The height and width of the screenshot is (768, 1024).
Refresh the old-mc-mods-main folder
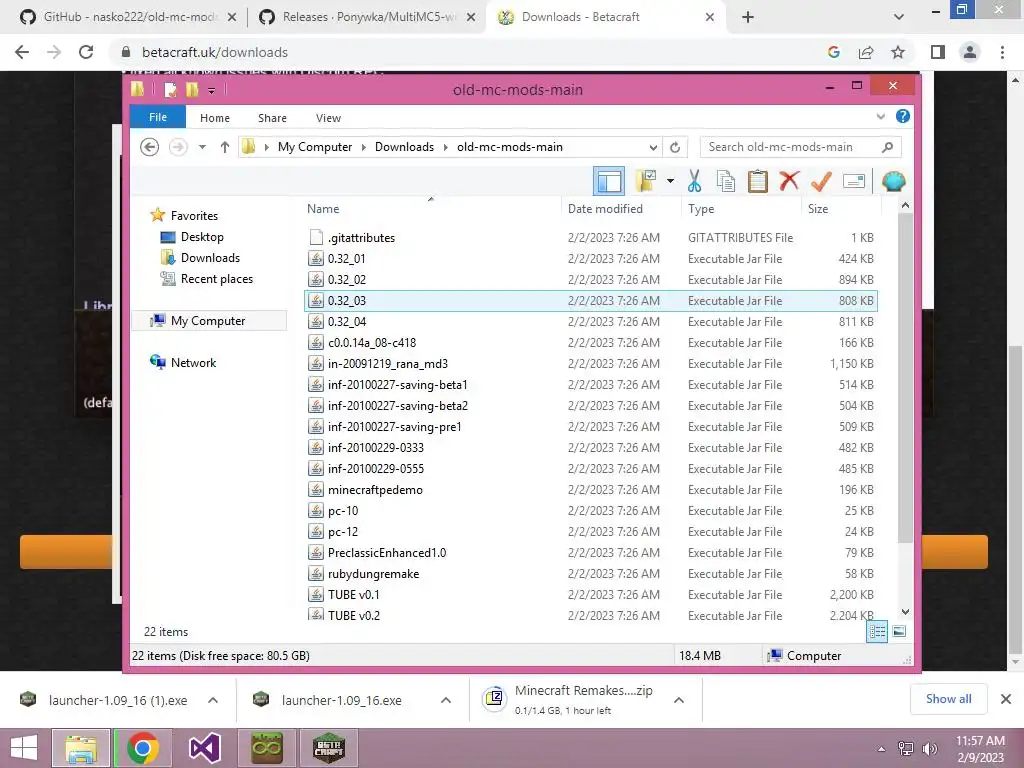(675, 147)
